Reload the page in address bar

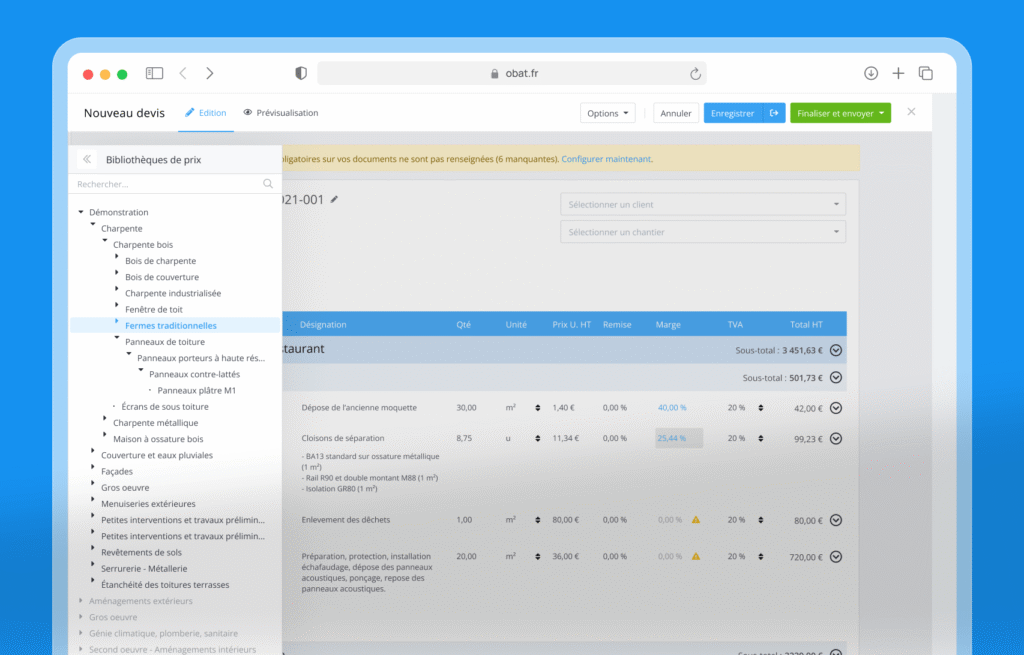[x=695, y=73]
